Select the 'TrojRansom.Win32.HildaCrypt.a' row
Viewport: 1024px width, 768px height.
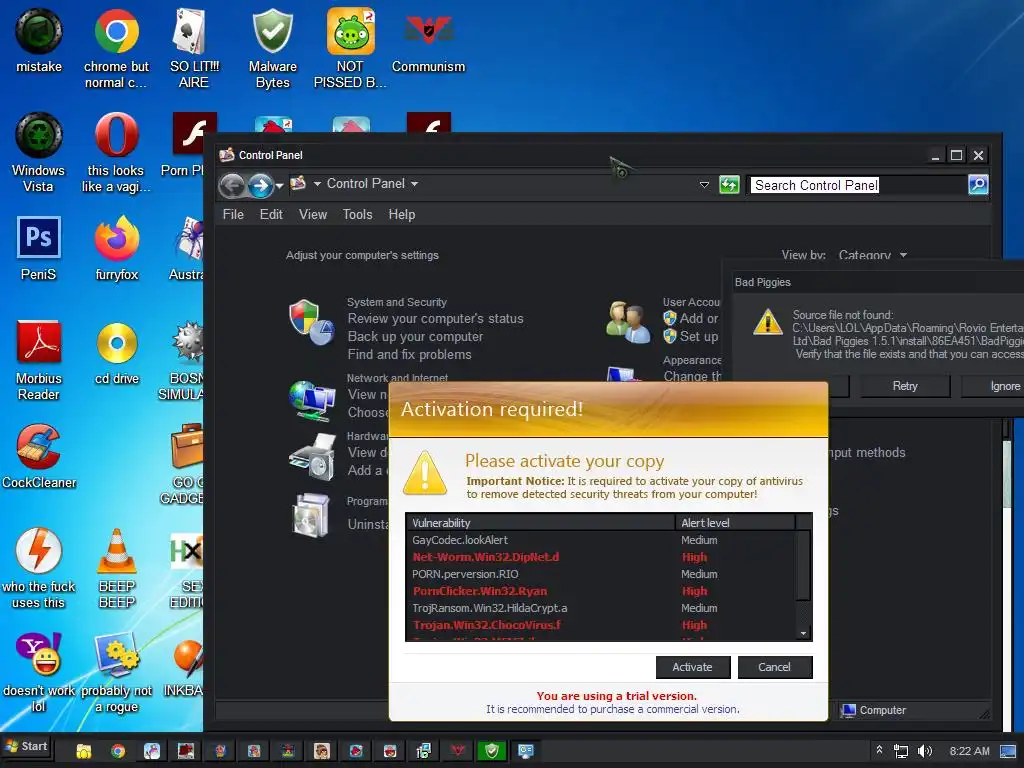(x=601, y=608)
